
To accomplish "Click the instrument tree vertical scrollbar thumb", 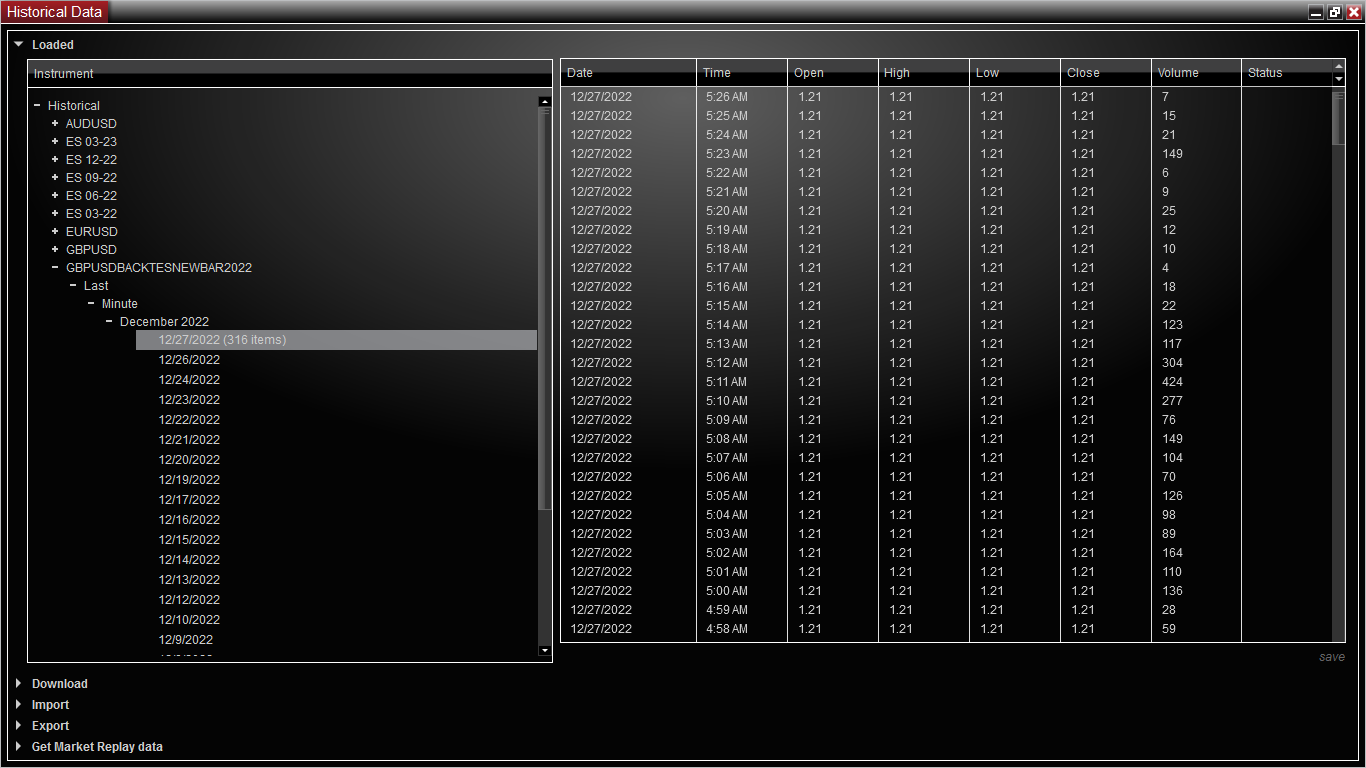I will point(544,308).
